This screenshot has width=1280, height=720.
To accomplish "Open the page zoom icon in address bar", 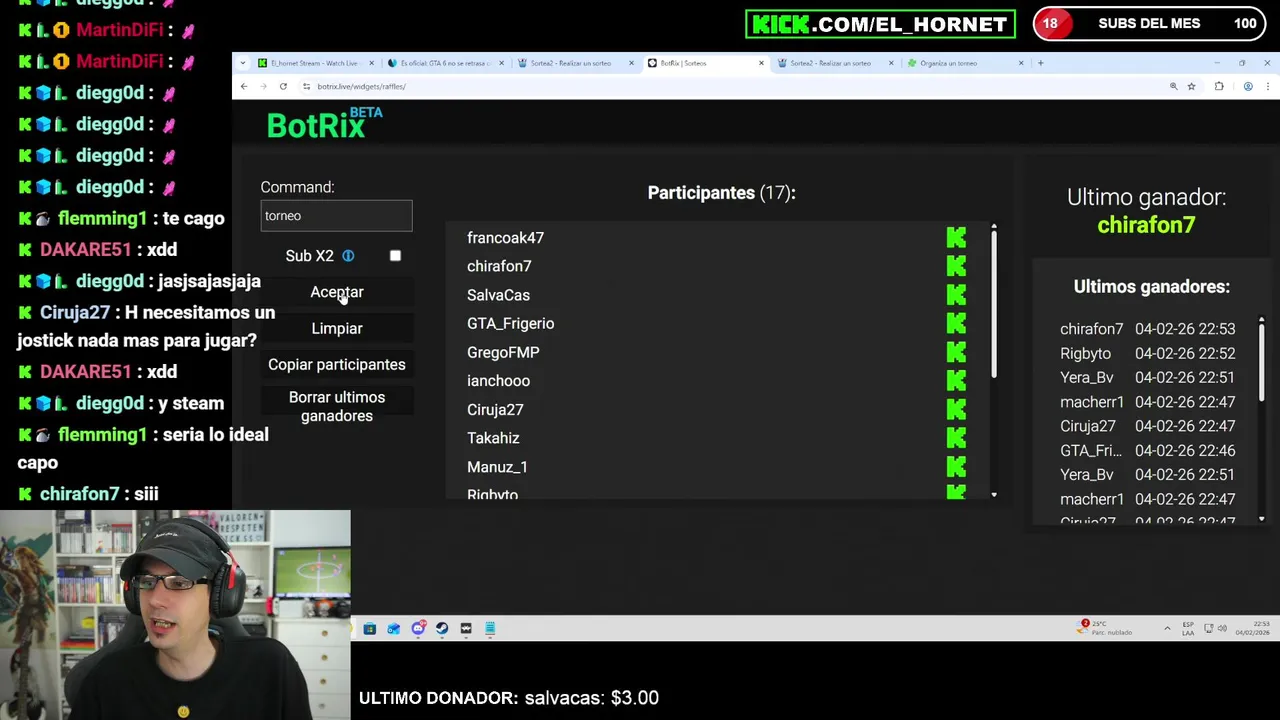I will (x=1173, y=87).
